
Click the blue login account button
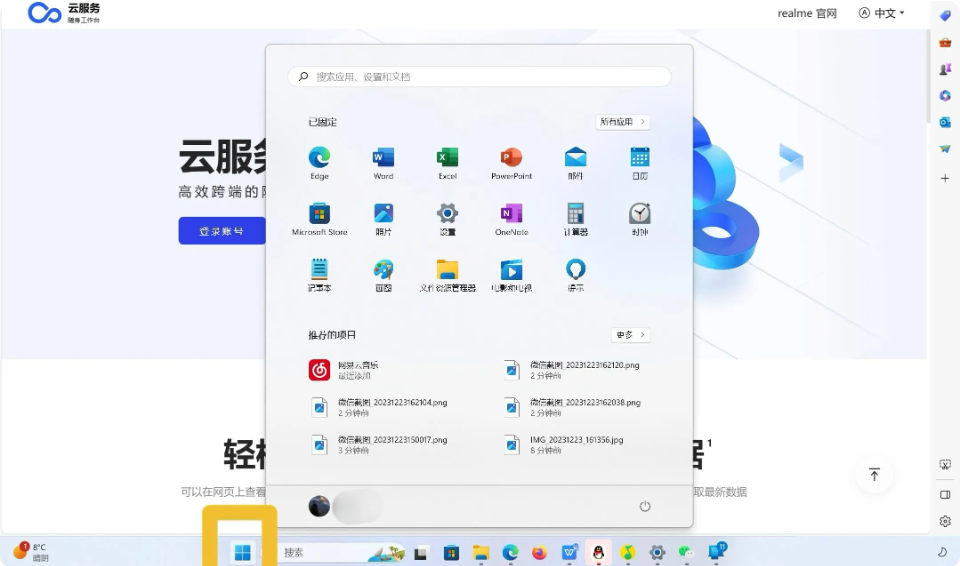(x=222, y=231)
